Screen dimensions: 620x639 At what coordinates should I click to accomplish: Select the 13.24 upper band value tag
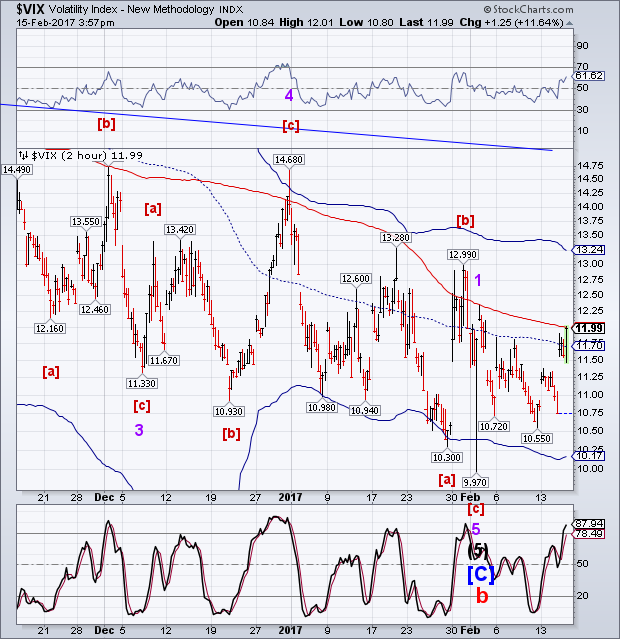(x=589, y=250)
